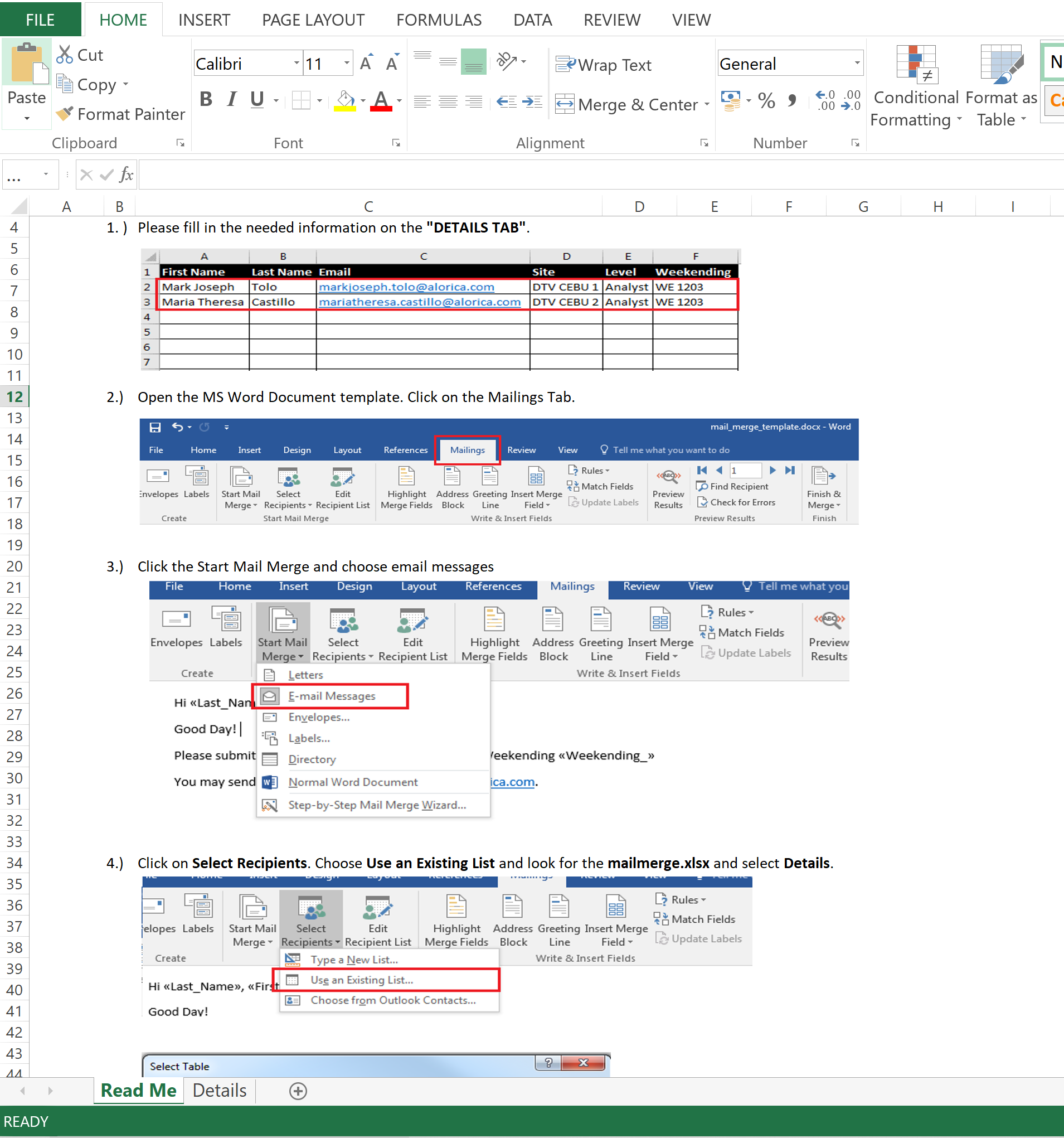Open the Number format dialog launcher
Screen dimensions: 1064x1138
click(856, 143)
